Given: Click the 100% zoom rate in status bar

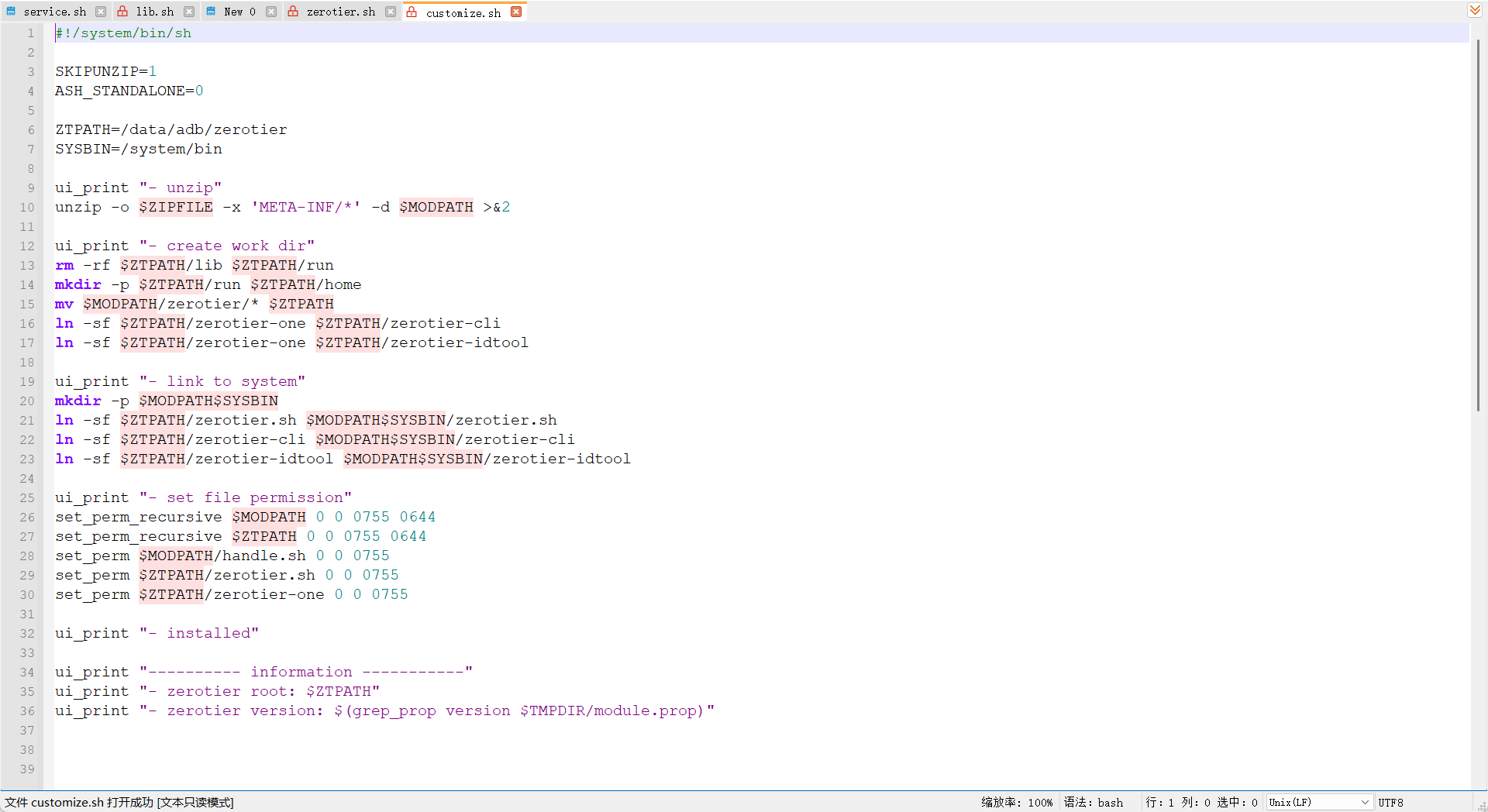Looking at the screenshot, I should coord(1040,803).
